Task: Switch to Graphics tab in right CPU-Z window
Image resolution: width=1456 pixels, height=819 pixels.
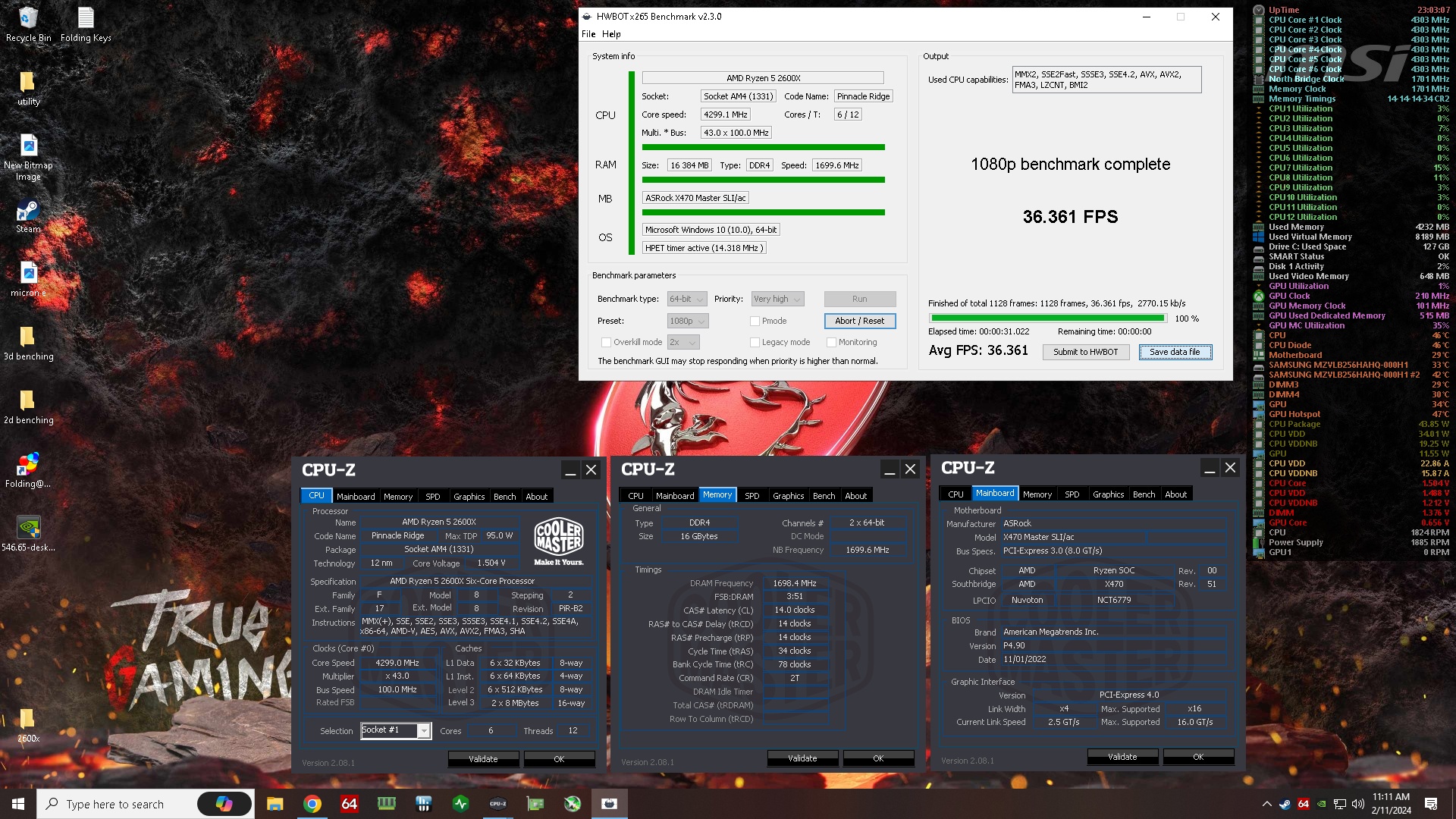Action: (1108, 494)
